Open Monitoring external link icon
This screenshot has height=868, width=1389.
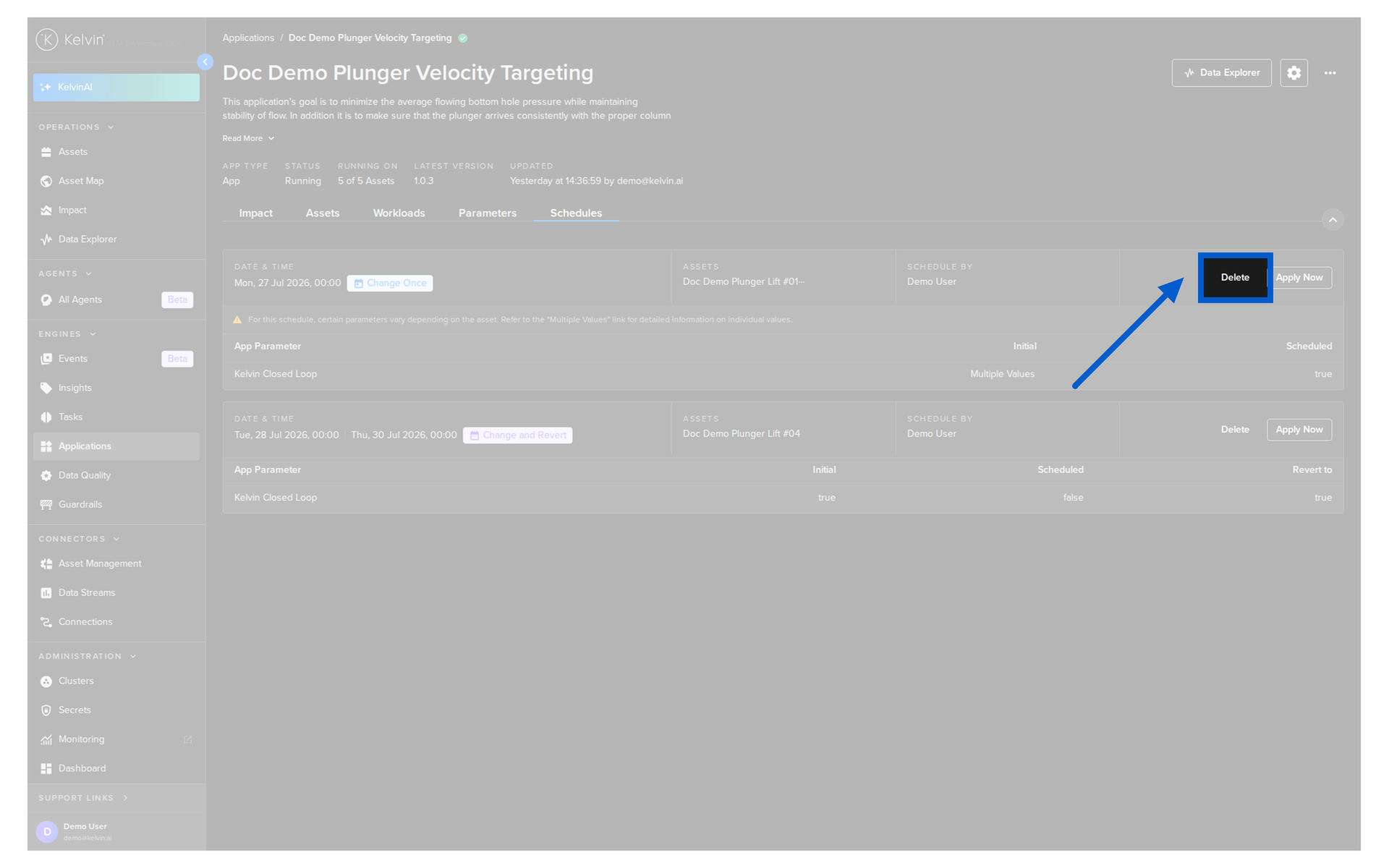point(188,740)
